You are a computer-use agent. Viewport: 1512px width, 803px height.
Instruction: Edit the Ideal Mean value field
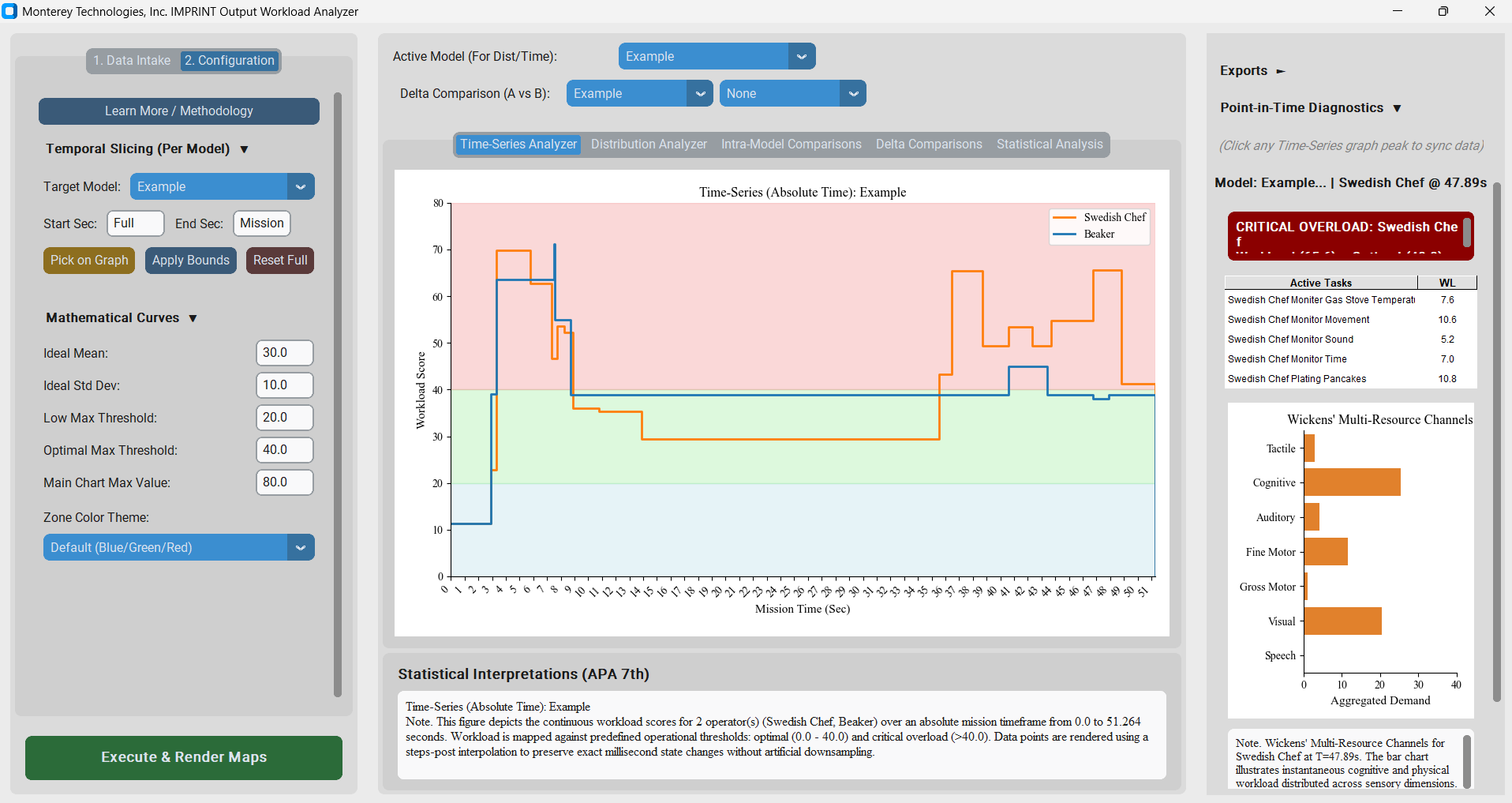[285, 353]
